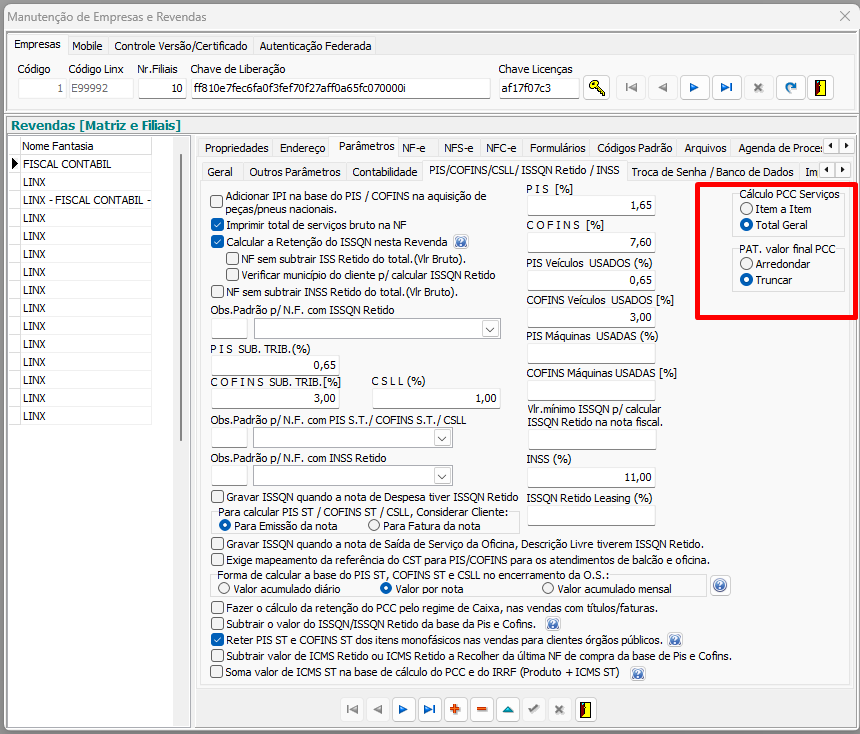Go to next record in top navigator
Image resolution: width=860 pixels, height=734 pixels.
694,88
